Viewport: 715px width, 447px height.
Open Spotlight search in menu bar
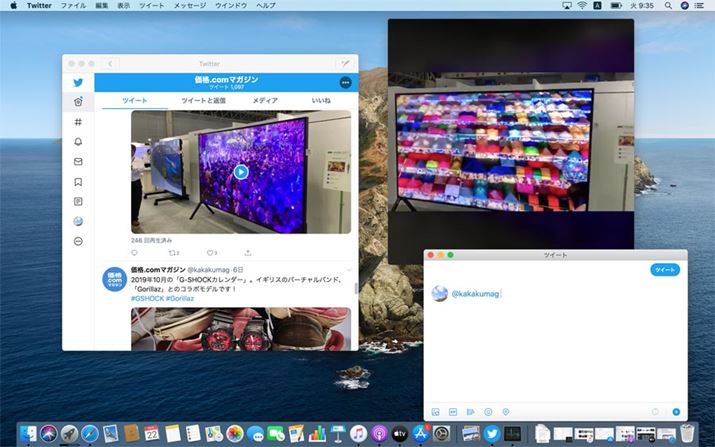[x=668, y=5]
